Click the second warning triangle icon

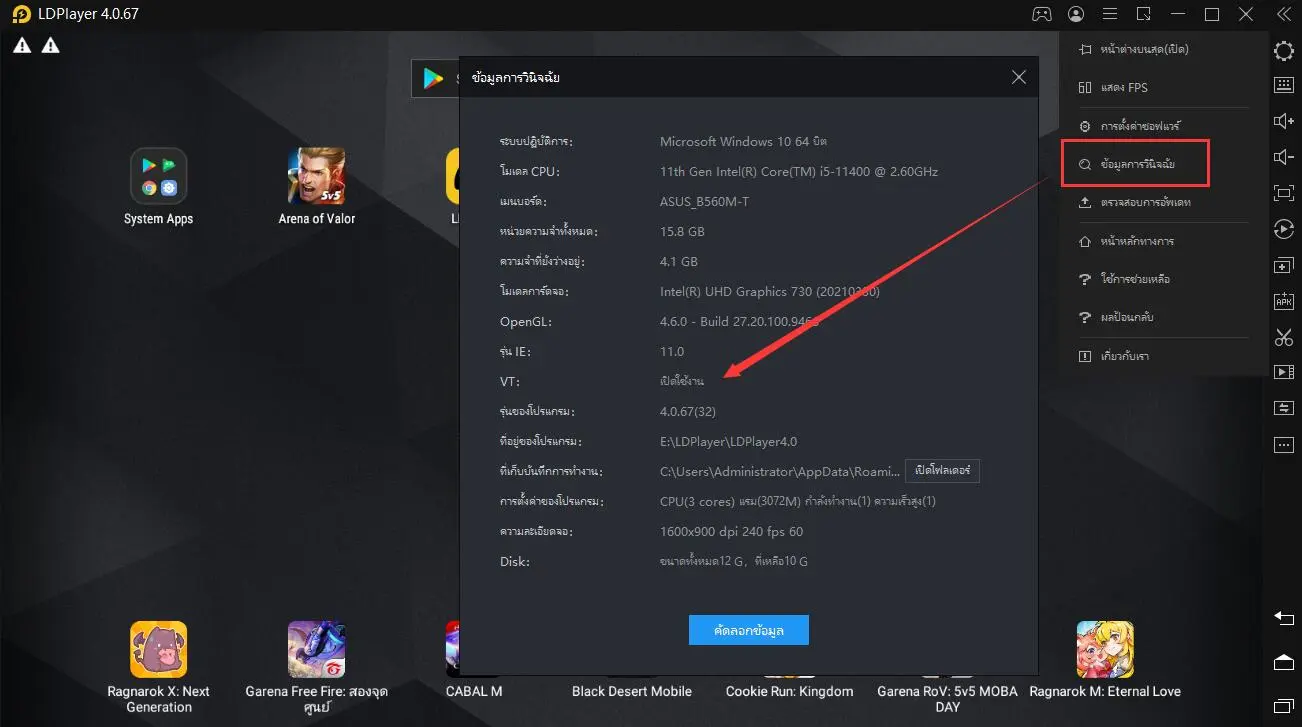[50, 46]
